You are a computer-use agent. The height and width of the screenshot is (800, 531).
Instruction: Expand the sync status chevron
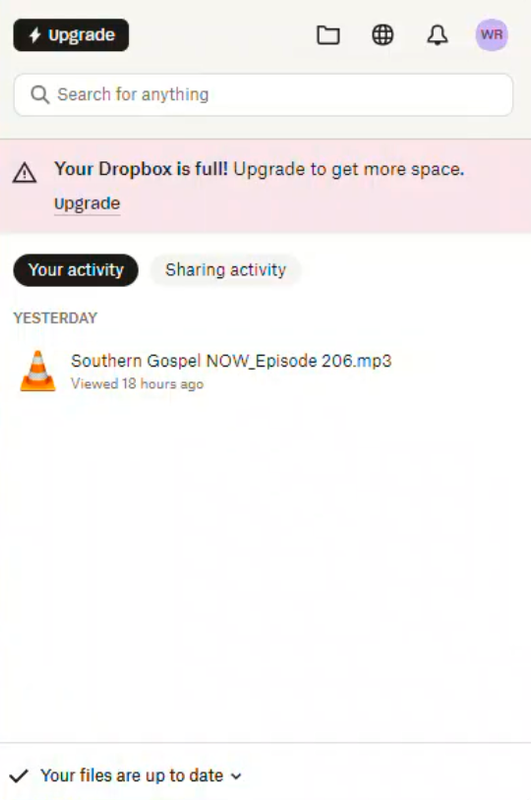[x=236, y=777]
